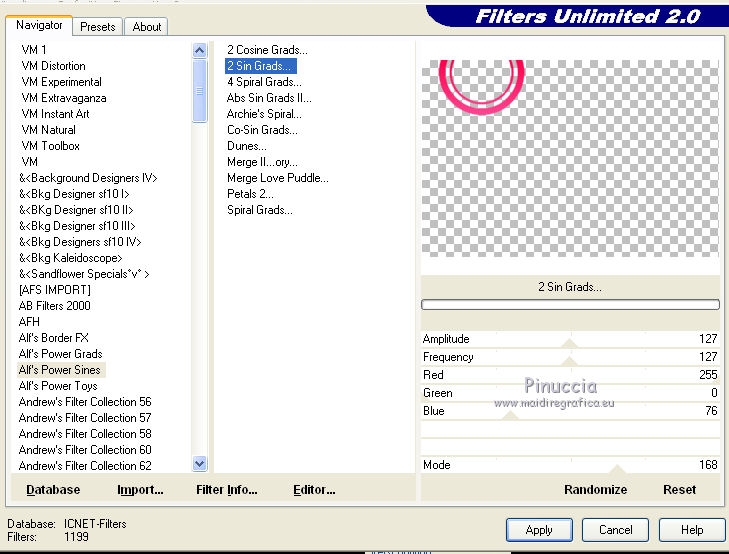Screen dimensions: 729x554
Task: Adjust the Red slider
Action: point(570,376)
